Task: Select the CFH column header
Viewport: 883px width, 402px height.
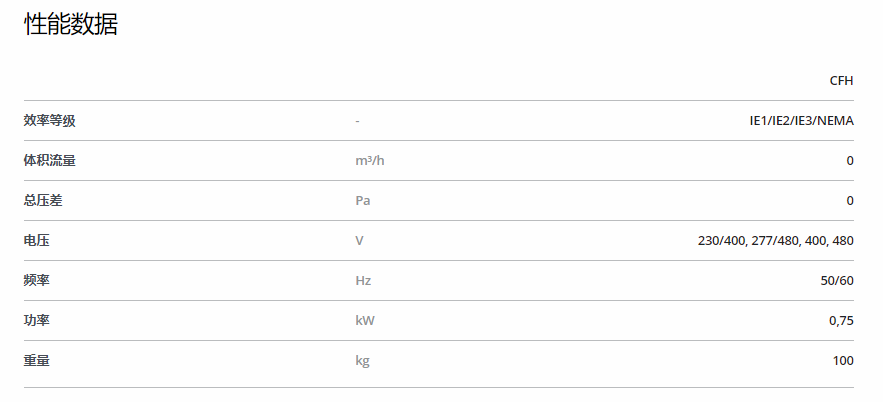Action: pyautogui.click(x=841, y=81)
